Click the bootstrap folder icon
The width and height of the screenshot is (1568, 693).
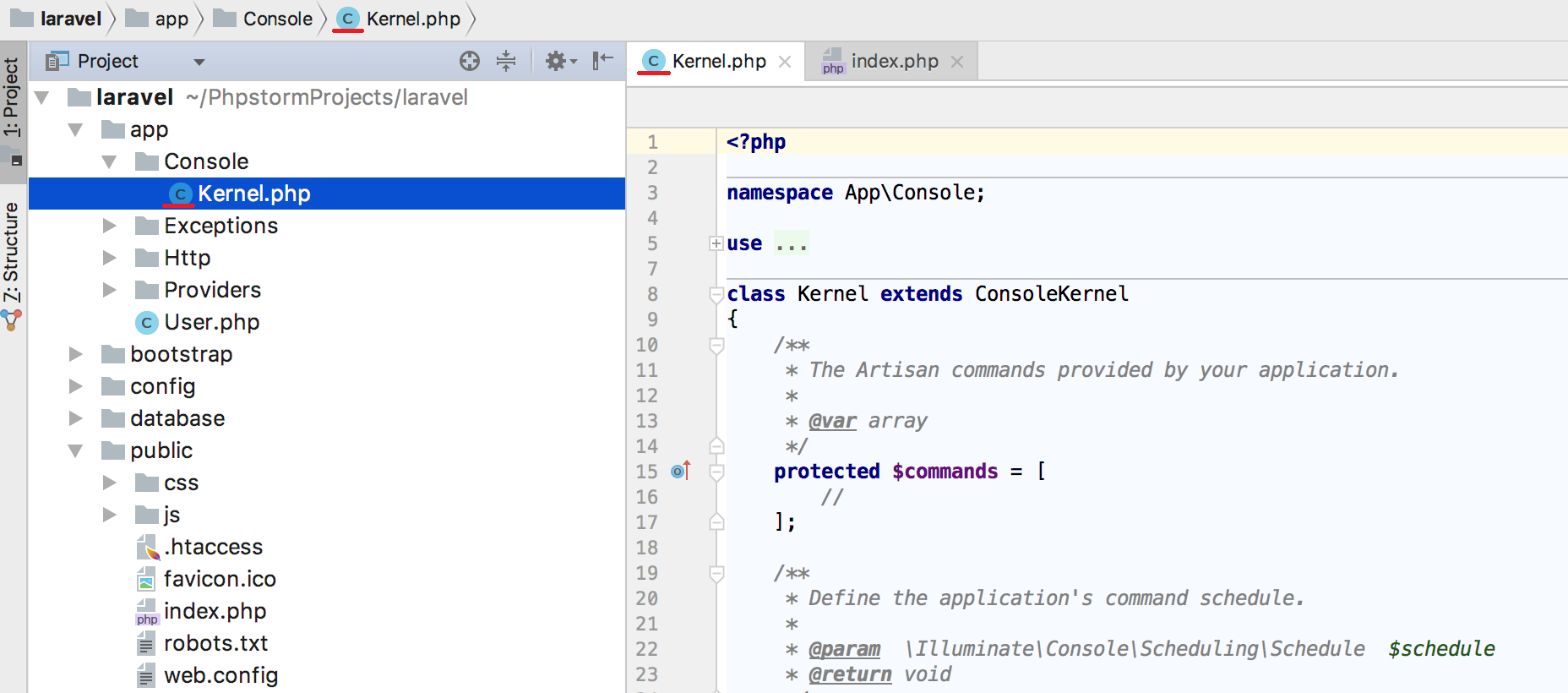pyautogui.click(x=113, y=354)
